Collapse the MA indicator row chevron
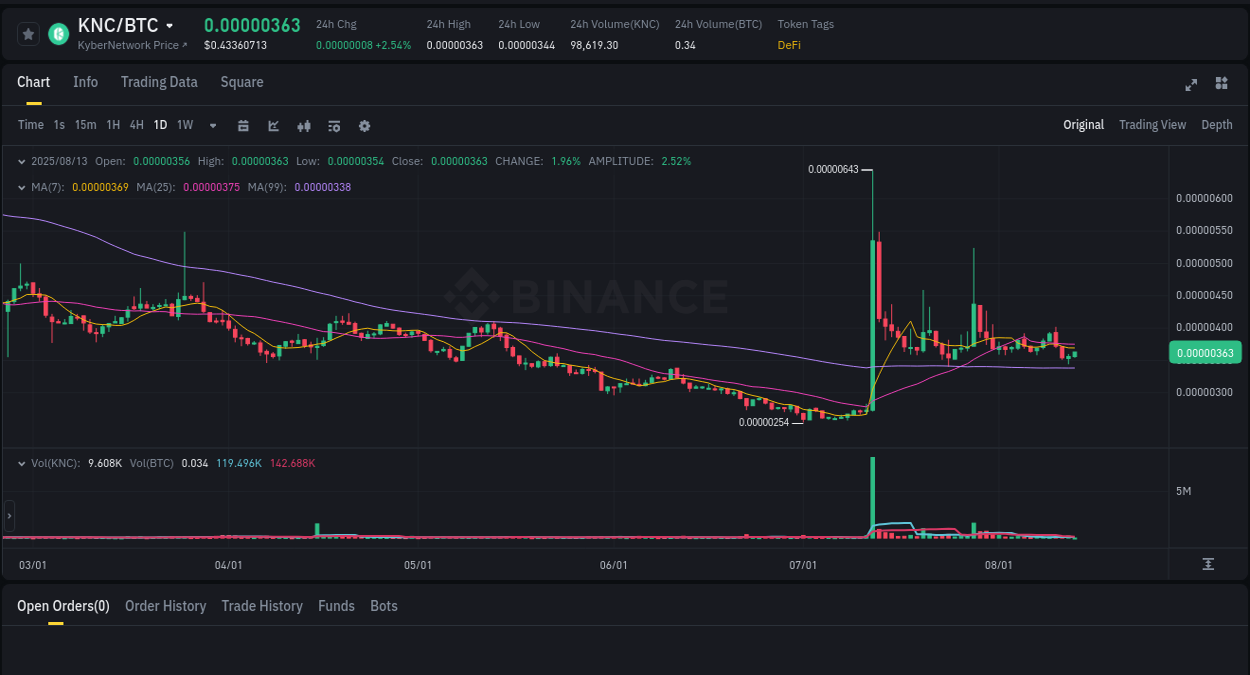The image size is (1250, 675). click(x=22, y=186)
